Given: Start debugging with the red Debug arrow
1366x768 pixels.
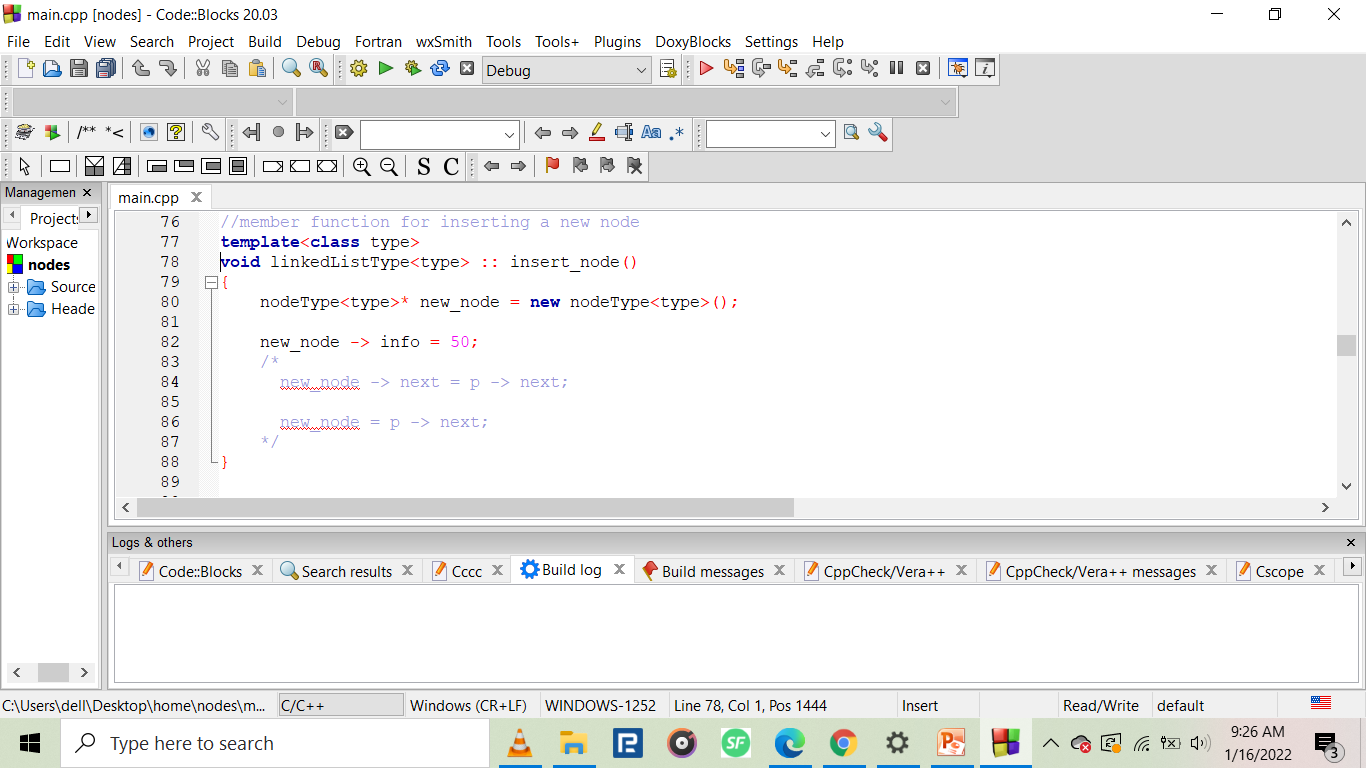Looking at the screenshot, I should [706, 68].
